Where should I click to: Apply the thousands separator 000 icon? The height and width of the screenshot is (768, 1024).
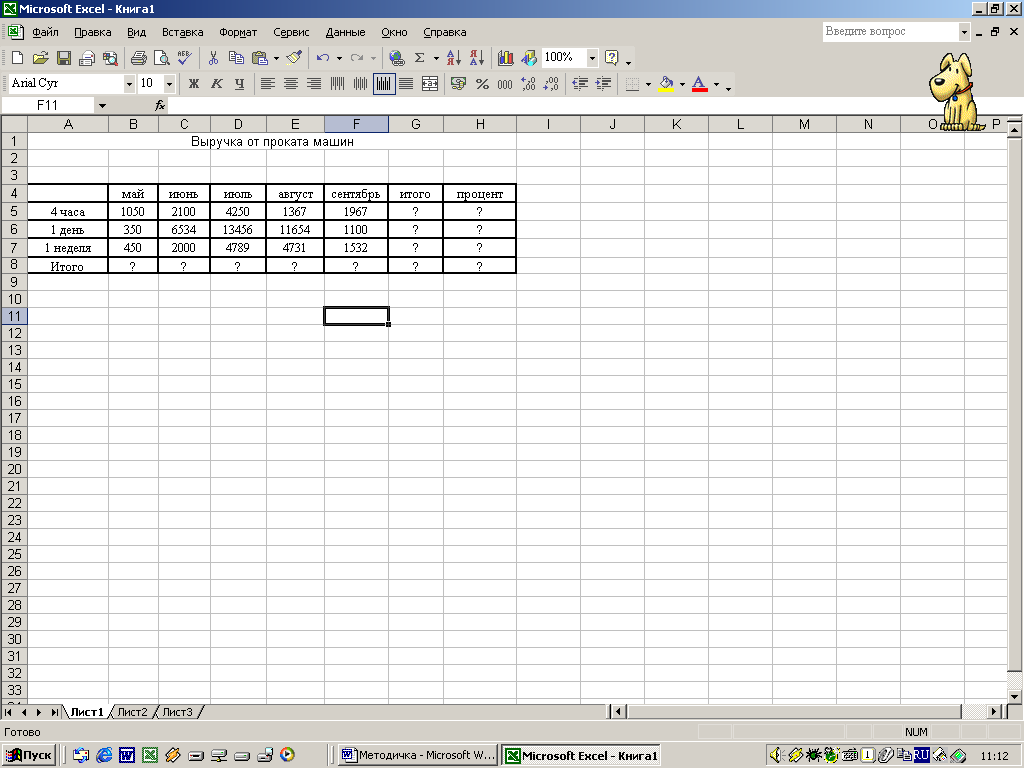coord(505,84)
